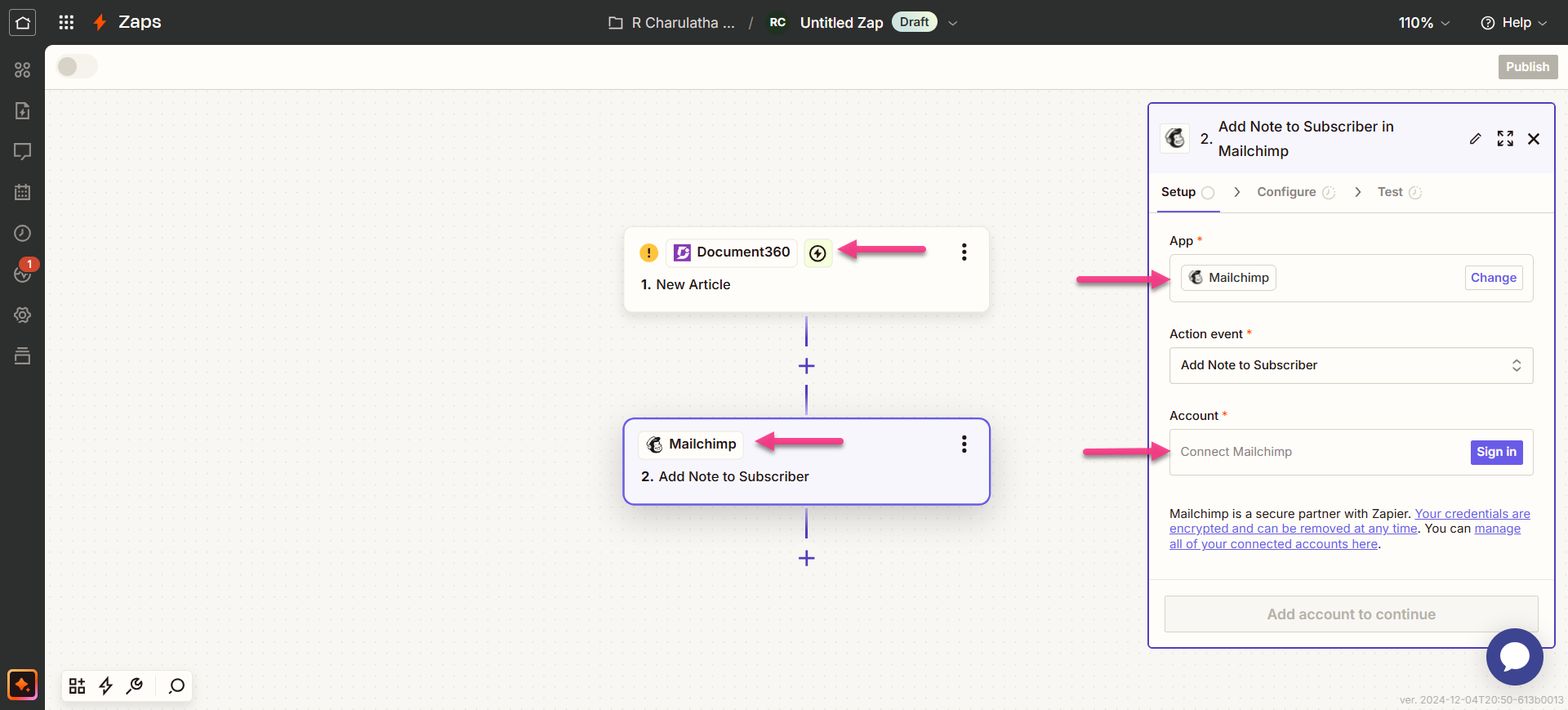The image size is (1568, 710).
Task: Open the R Charulatha folder breadcrumb
Action: 671,23
